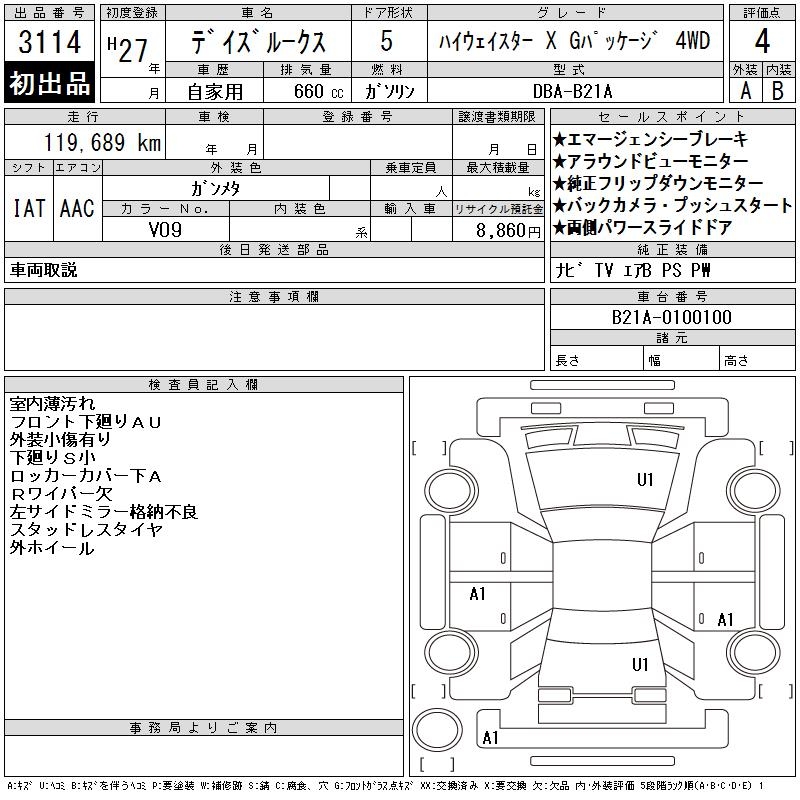This screenshot has height=800, width=800.
Task: Click the star before エマージェンシーブレーキ
Action: (x=560, y=140)
